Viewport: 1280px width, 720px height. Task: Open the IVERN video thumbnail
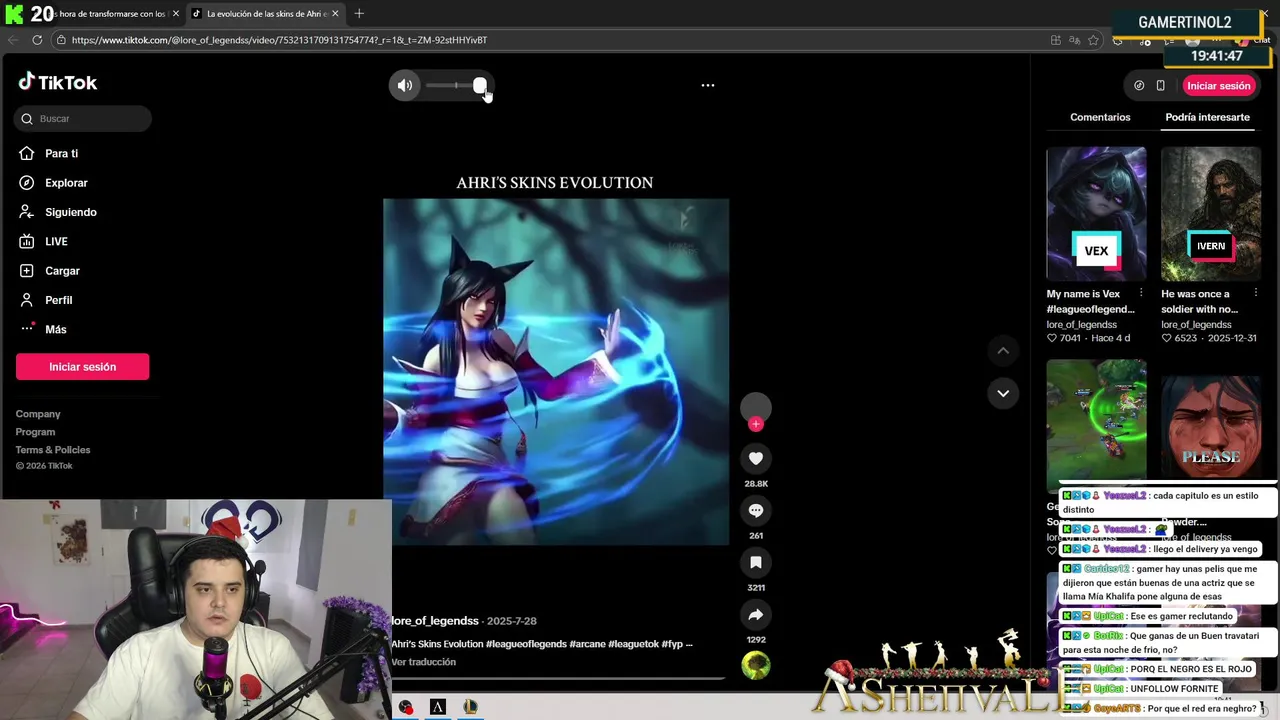[1211, 214]
